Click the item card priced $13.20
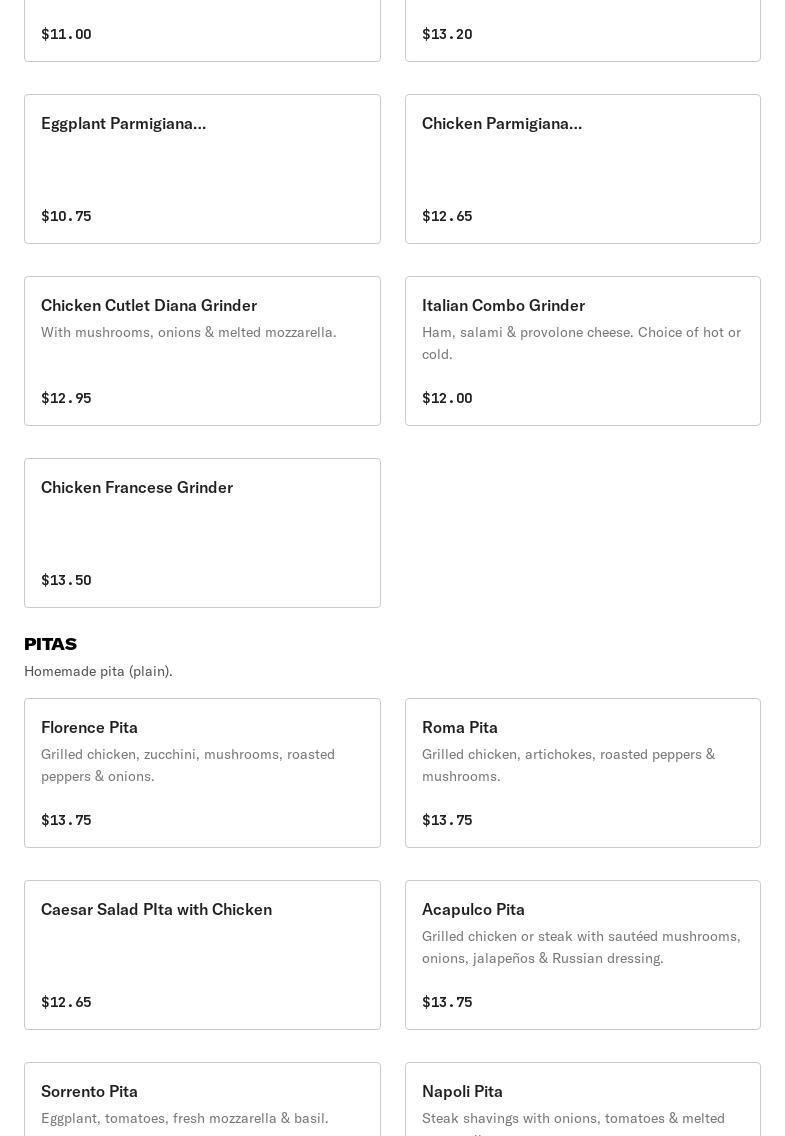This screenshot has width=785, height=1136. (582, 30)
